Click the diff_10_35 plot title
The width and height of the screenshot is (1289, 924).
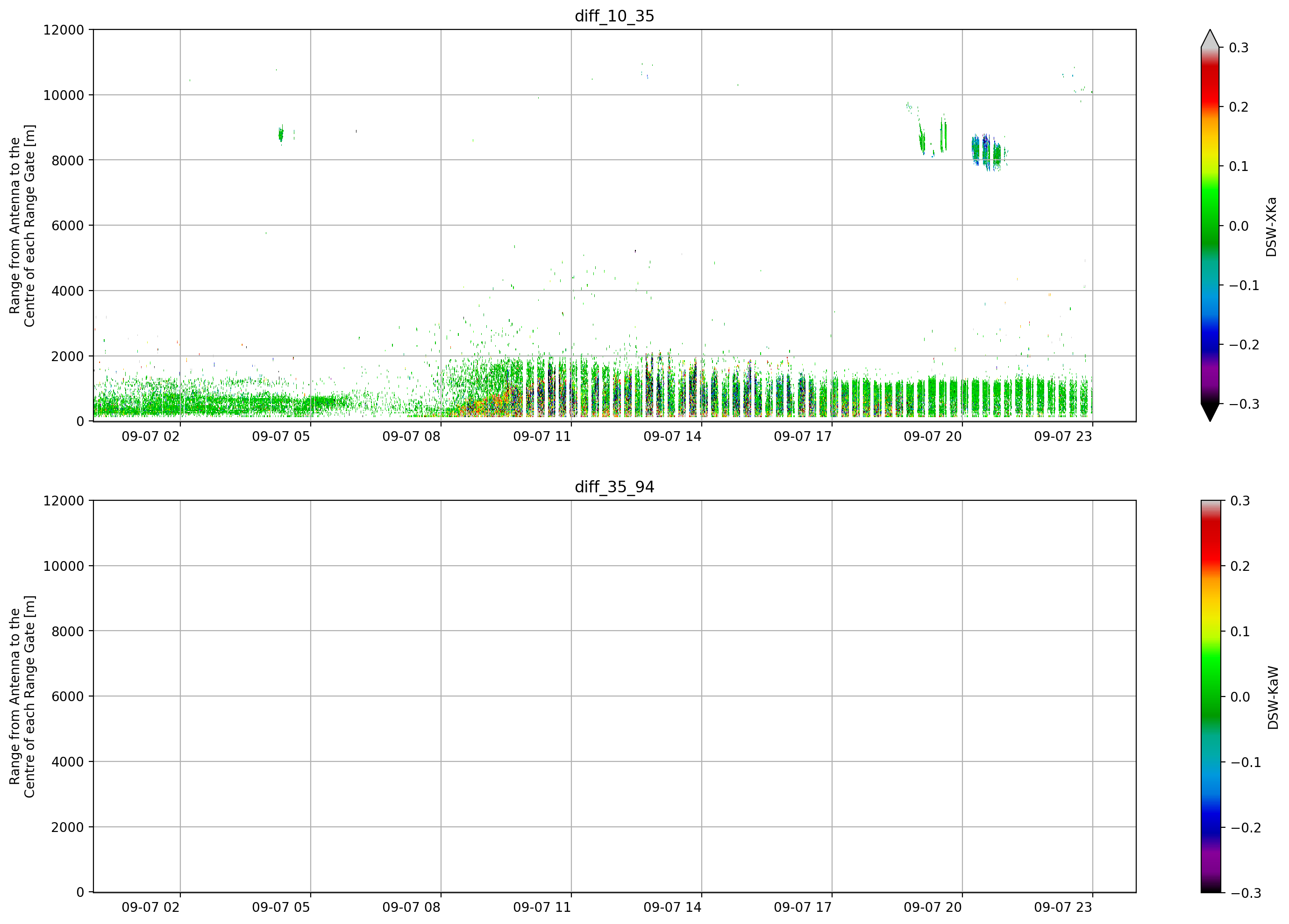click(614, 16)
